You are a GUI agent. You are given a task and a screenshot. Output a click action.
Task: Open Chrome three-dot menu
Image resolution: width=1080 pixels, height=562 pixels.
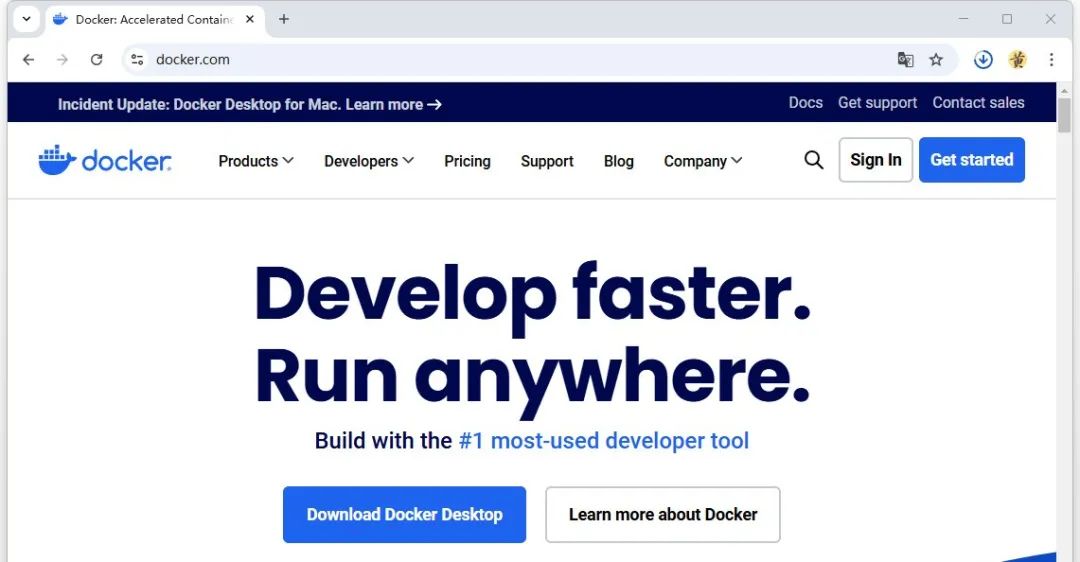pos(1051,60)
